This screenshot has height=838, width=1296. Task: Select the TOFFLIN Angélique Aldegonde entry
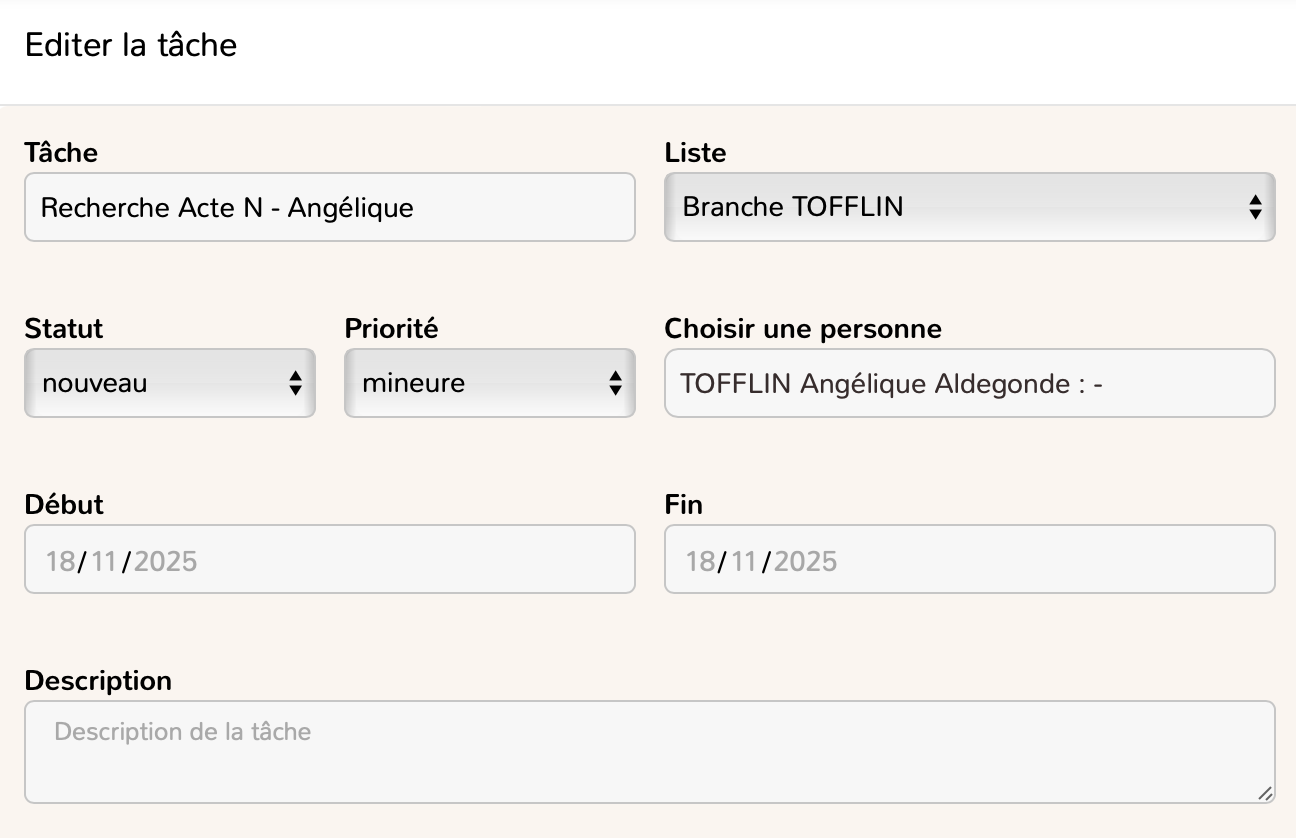tap(968, 383)
